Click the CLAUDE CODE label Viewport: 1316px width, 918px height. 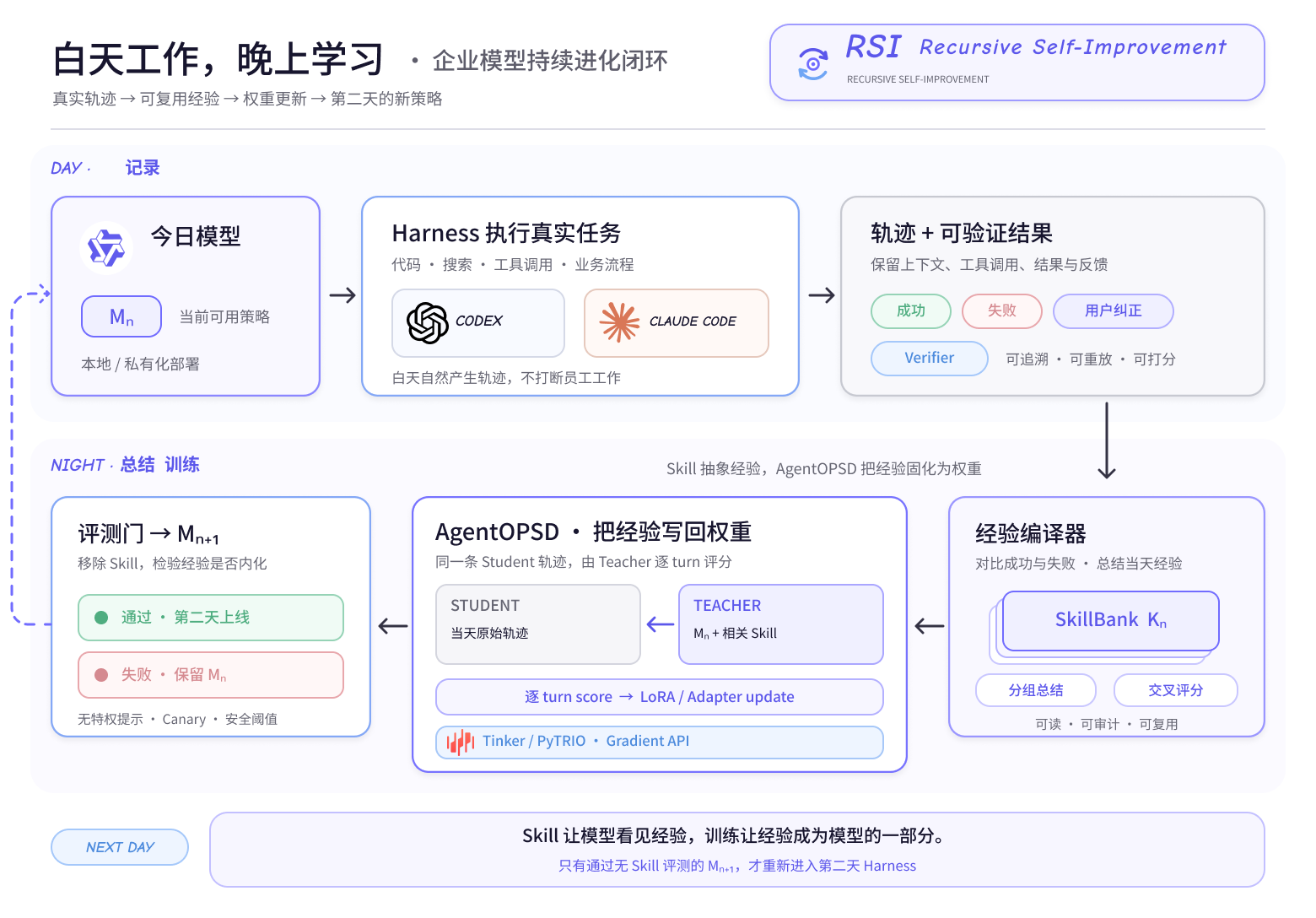coord(693,321)
